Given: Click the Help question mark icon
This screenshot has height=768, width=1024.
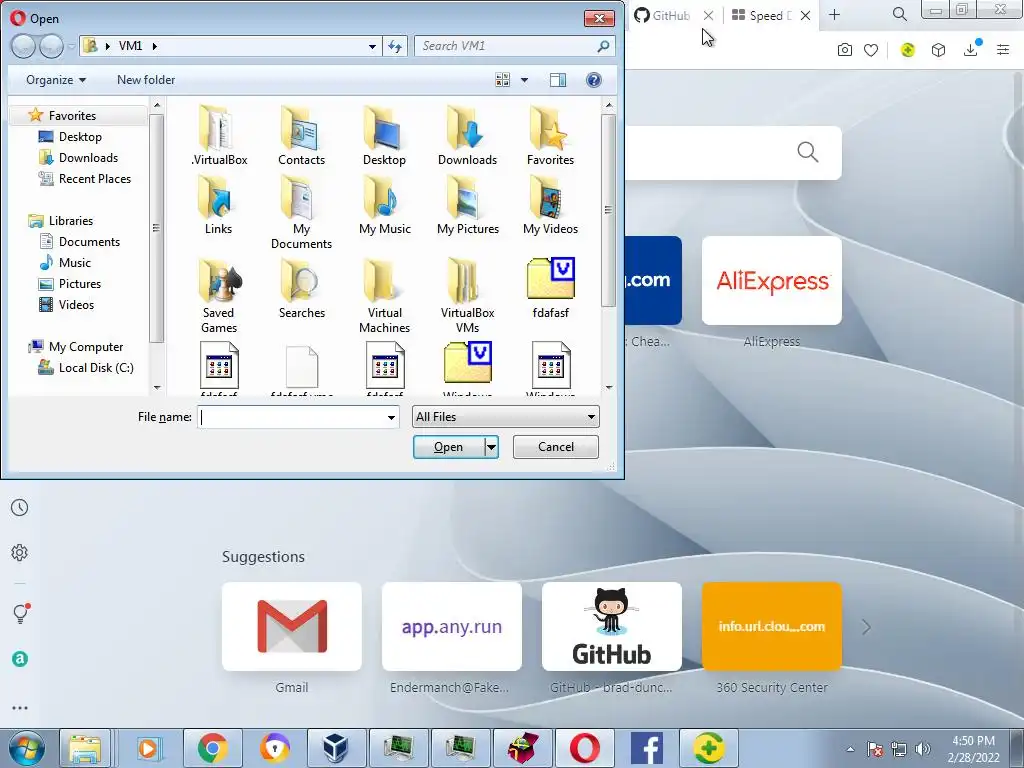Looking at the screenshot, I should click(x=594, y=80).
